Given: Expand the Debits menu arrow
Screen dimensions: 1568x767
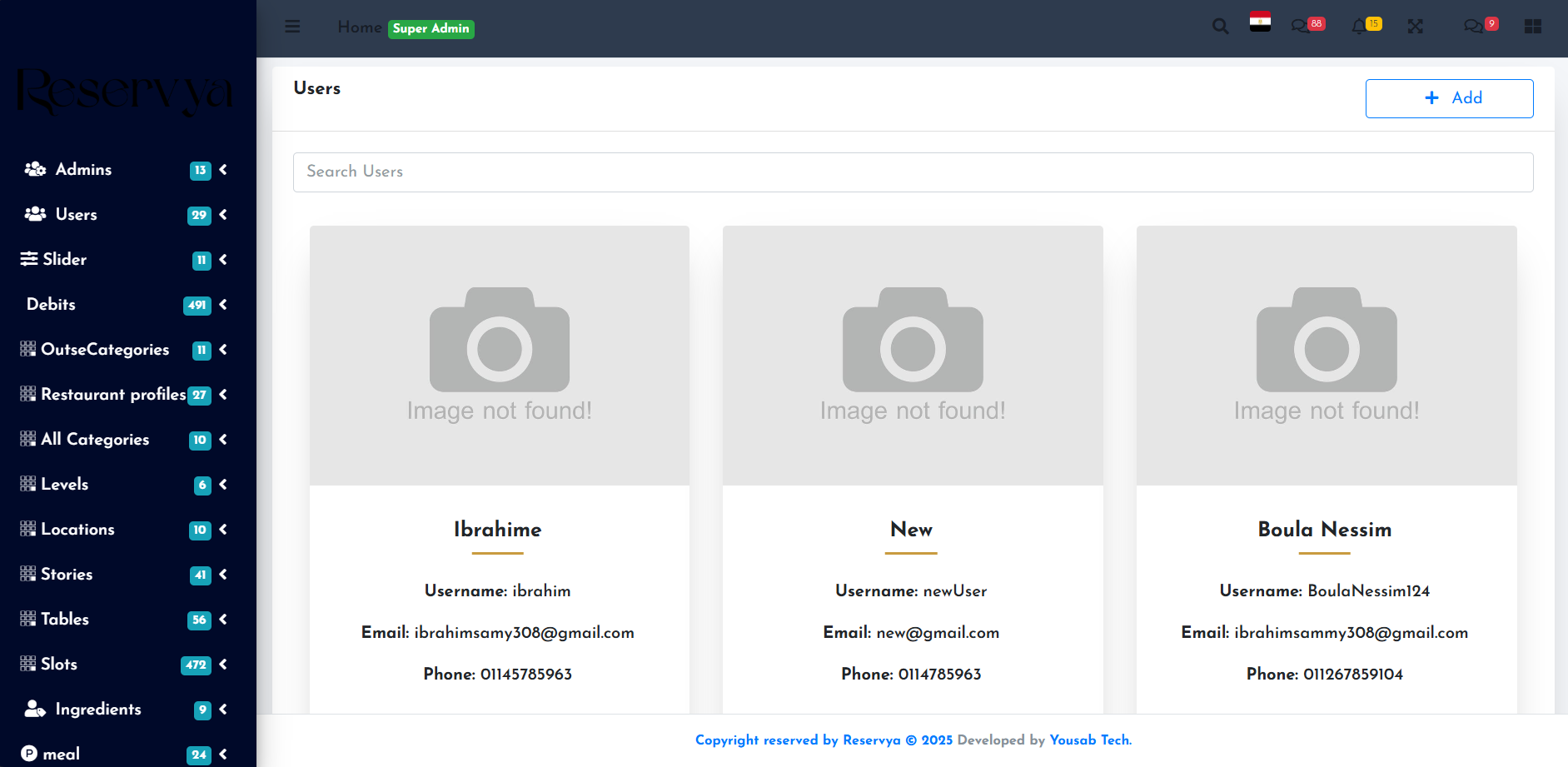Looking at the screenshot, I should (x=223, y=305).
